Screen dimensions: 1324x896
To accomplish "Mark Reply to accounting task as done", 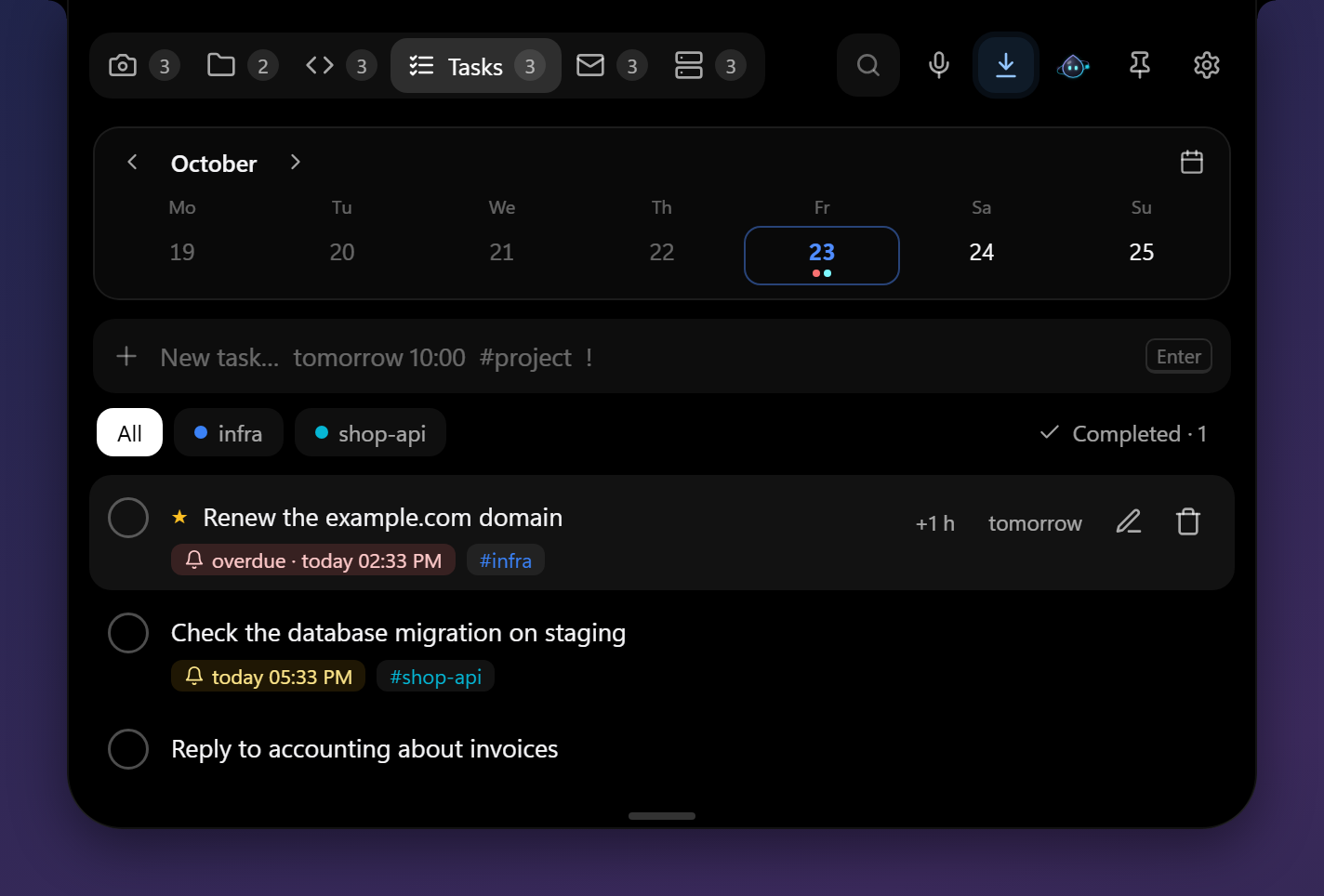I will tap(128, 749).
